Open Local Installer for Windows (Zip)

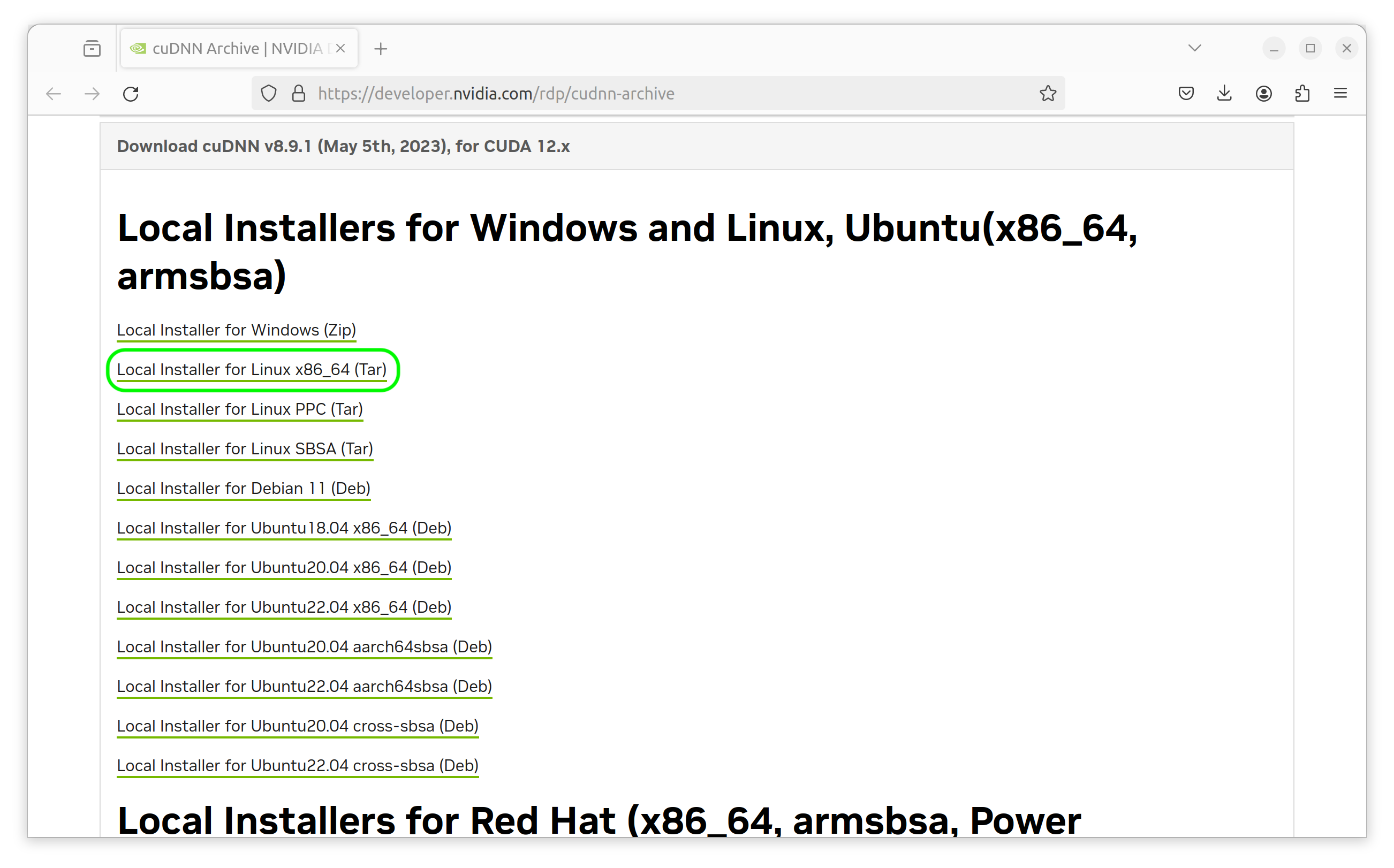click(237, 330)
